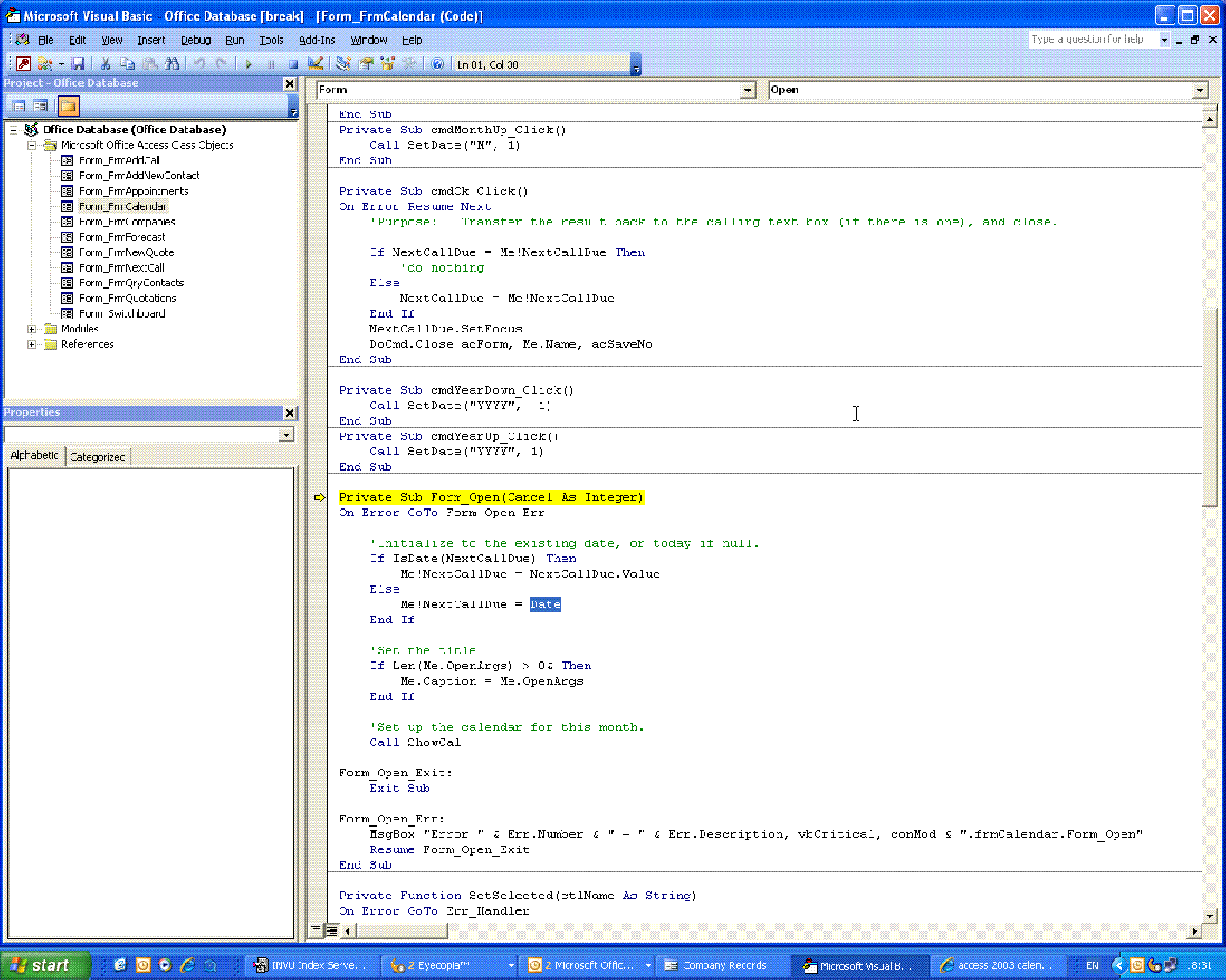Select Form_Switchboard in project tree

point(122,314)
